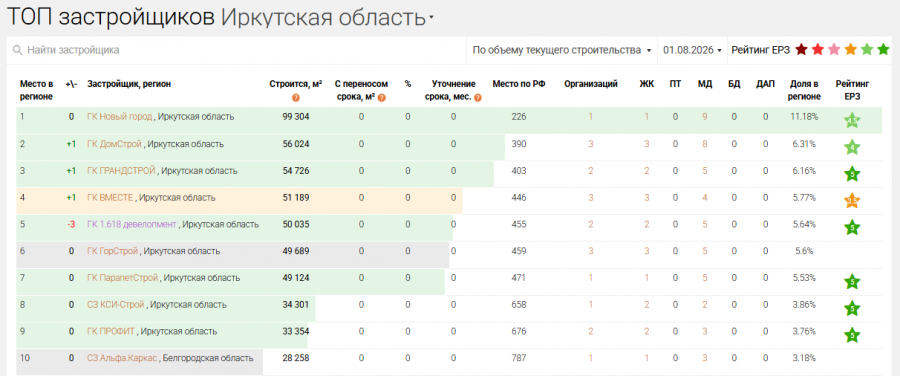Click the dark red star rating filter

point(801,50)
